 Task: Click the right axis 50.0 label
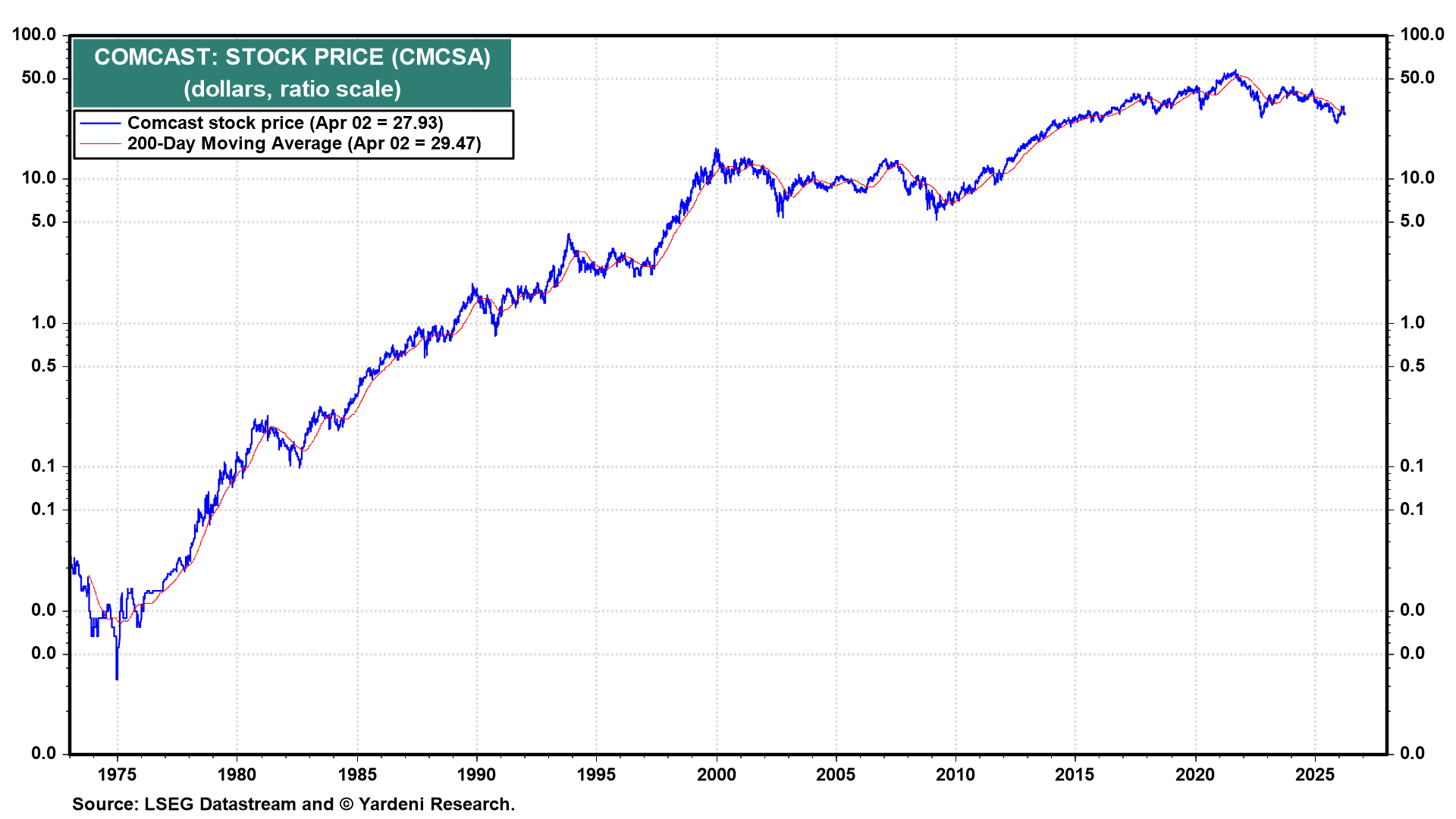coord(1417,77)
